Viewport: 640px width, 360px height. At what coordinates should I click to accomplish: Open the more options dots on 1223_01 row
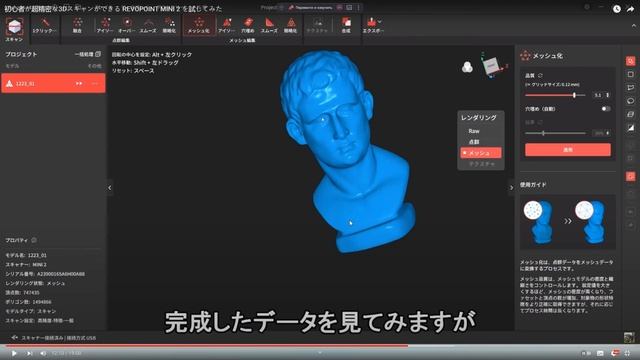pos(95,83)
